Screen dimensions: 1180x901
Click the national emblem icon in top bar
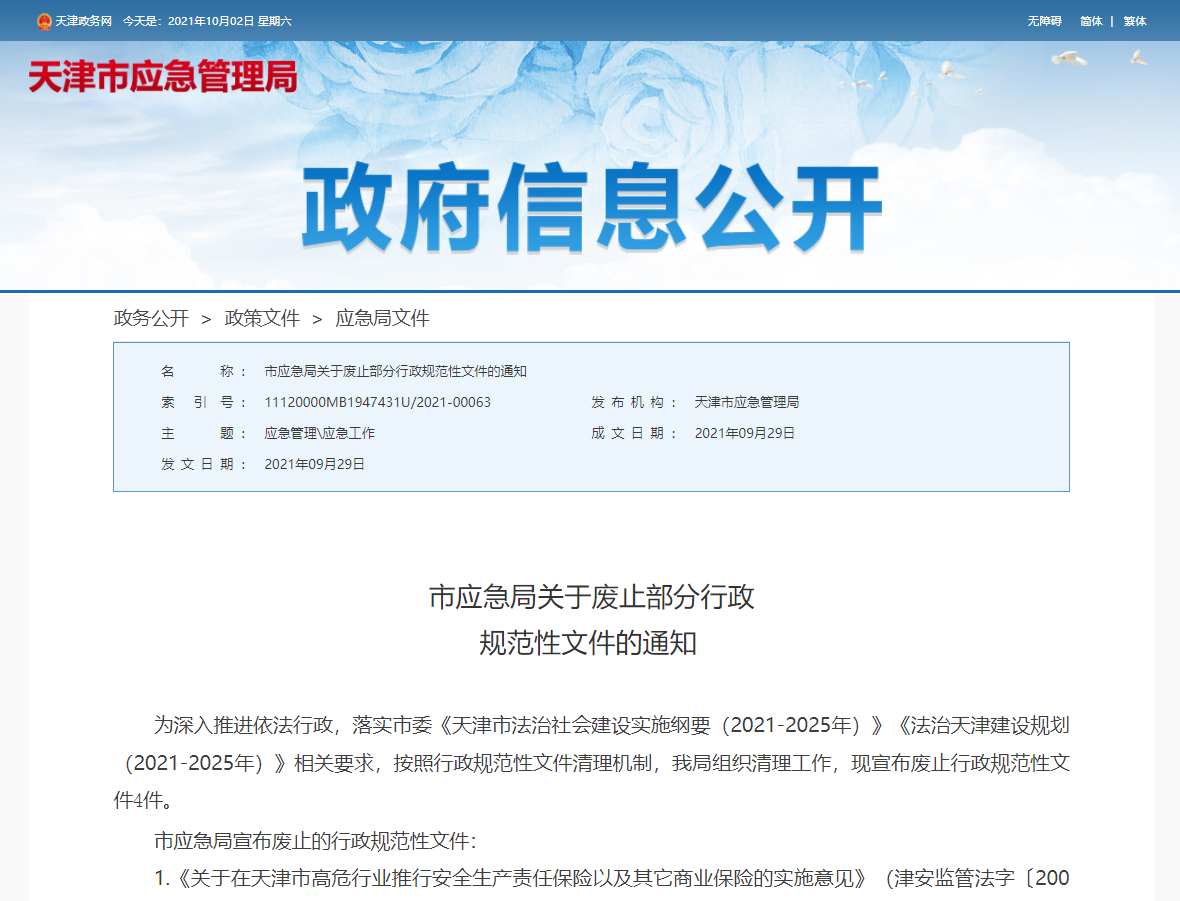[x=43, y=21]
